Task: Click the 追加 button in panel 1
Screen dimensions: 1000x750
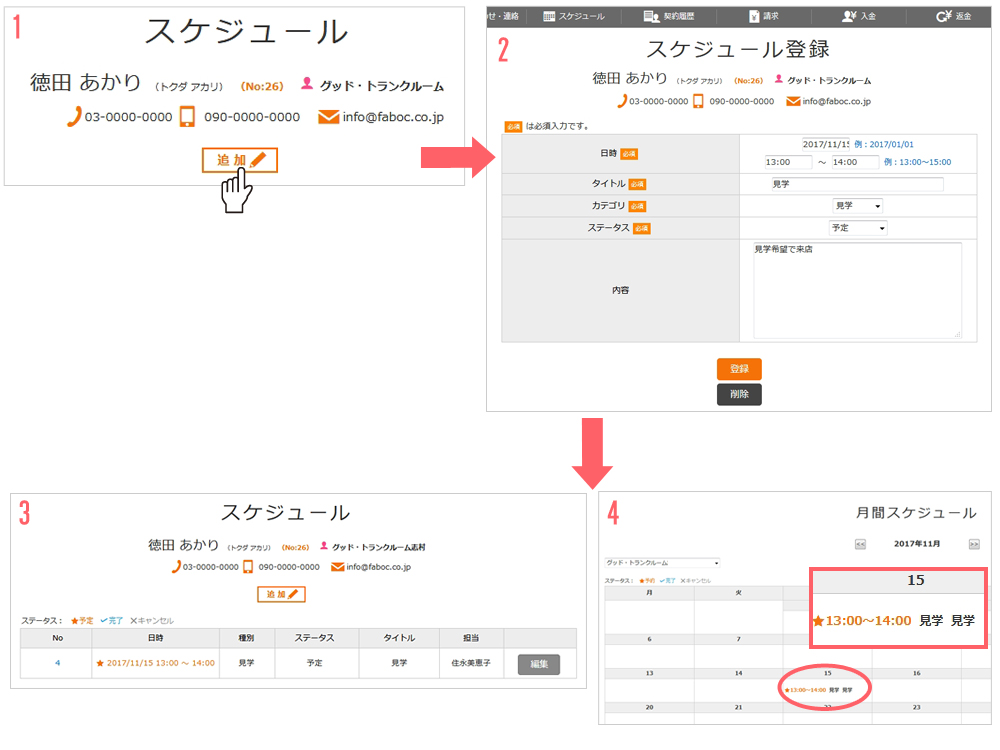Action: (240, 160)
